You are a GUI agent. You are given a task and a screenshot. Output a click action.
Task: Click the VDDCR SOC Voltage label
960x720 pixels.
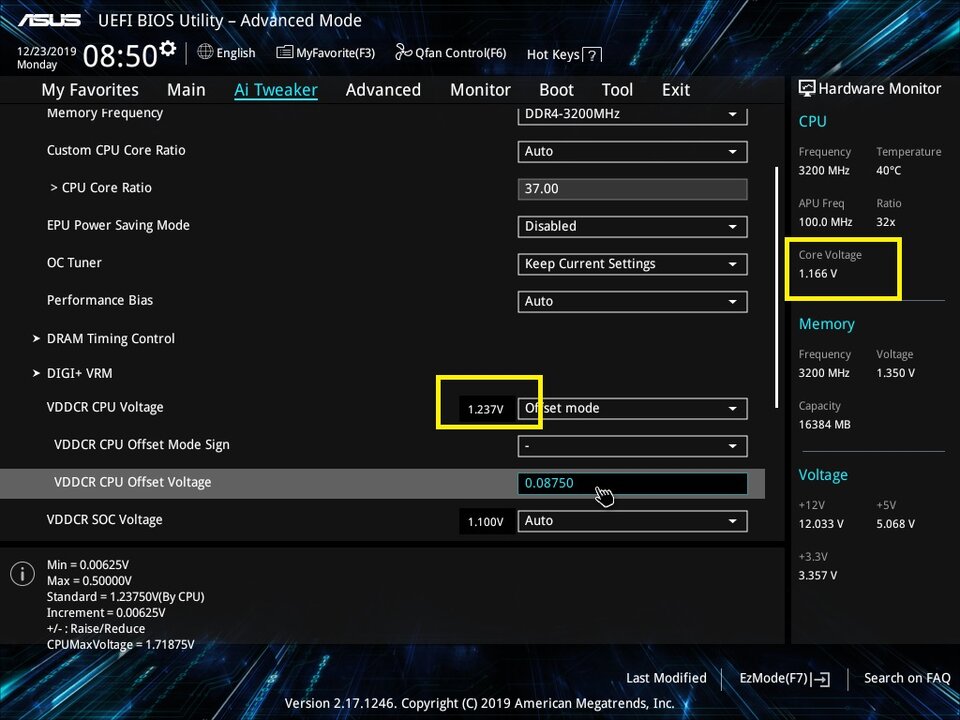point(105,520)
